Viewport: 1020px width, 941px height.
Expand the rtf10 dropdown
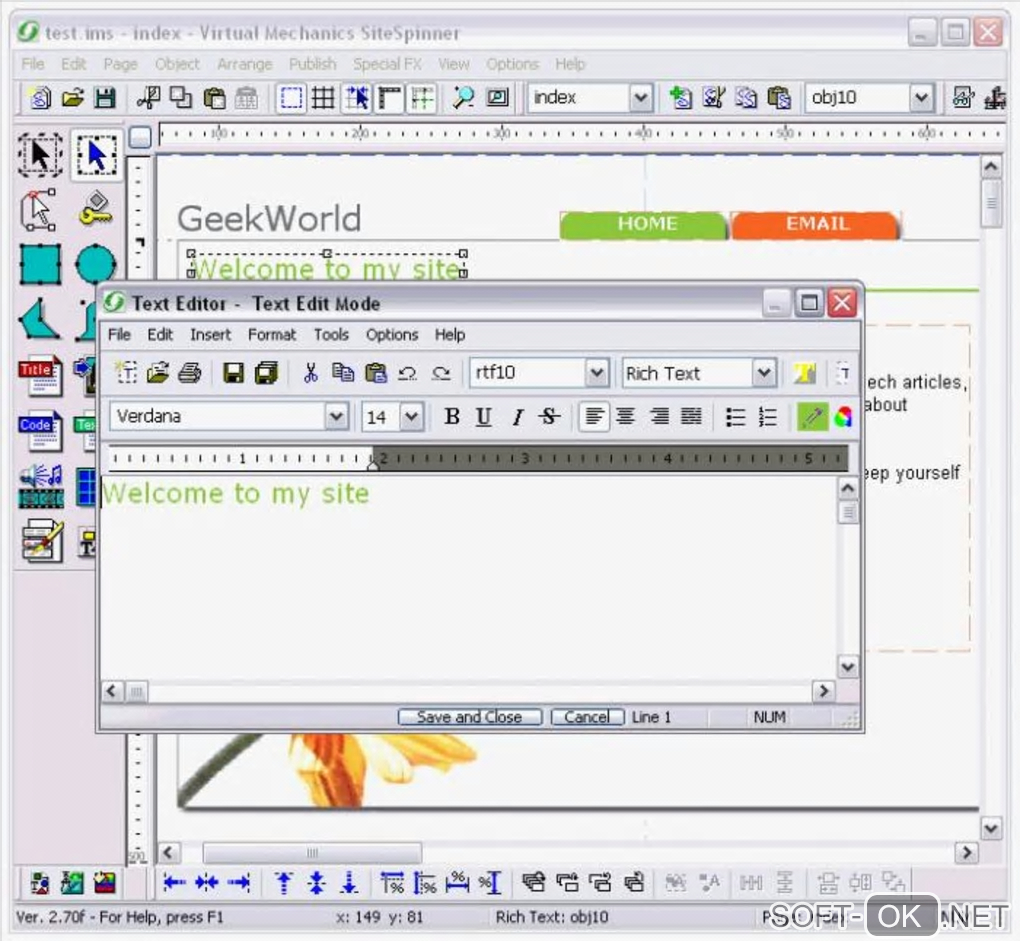point(597,373)
